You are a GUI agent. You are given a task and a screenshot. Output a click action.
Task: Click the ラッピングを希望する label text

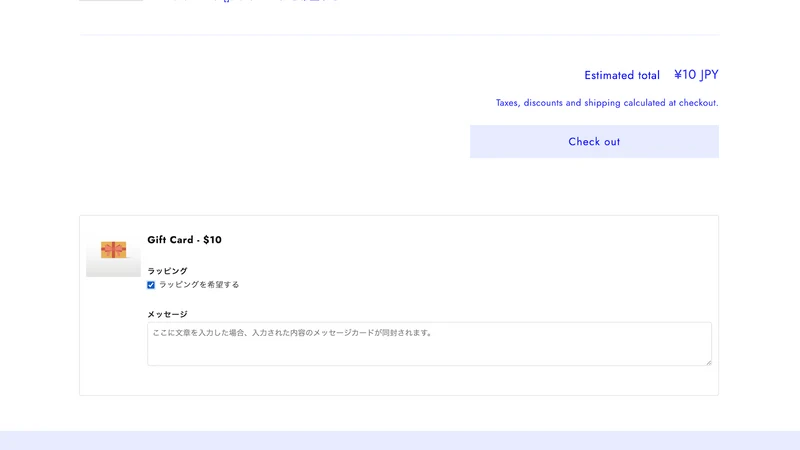pyautogui.click(x=199, y=285)
